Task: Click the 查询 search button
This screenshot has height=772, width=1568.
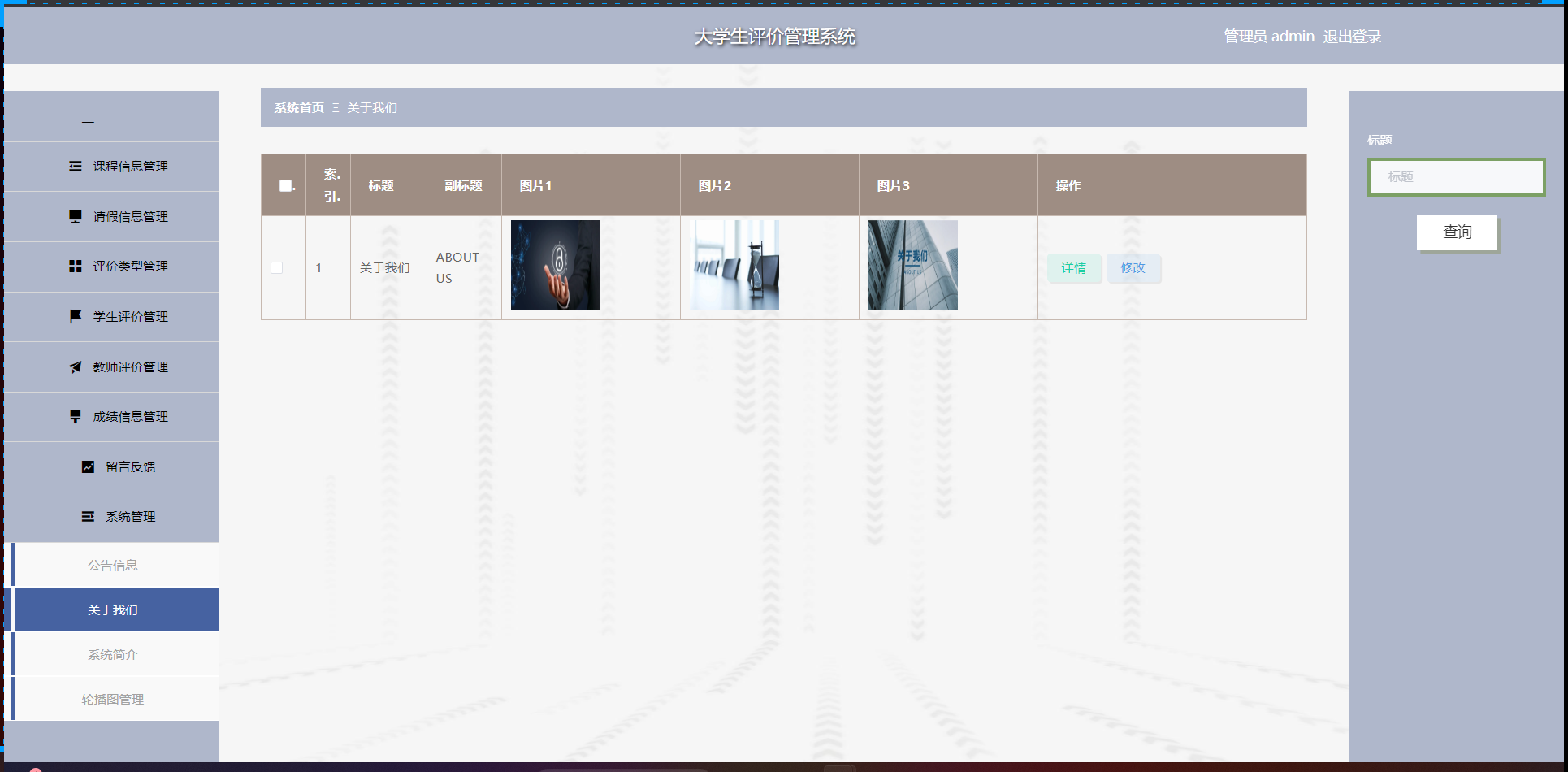Action: [1457, 232]
